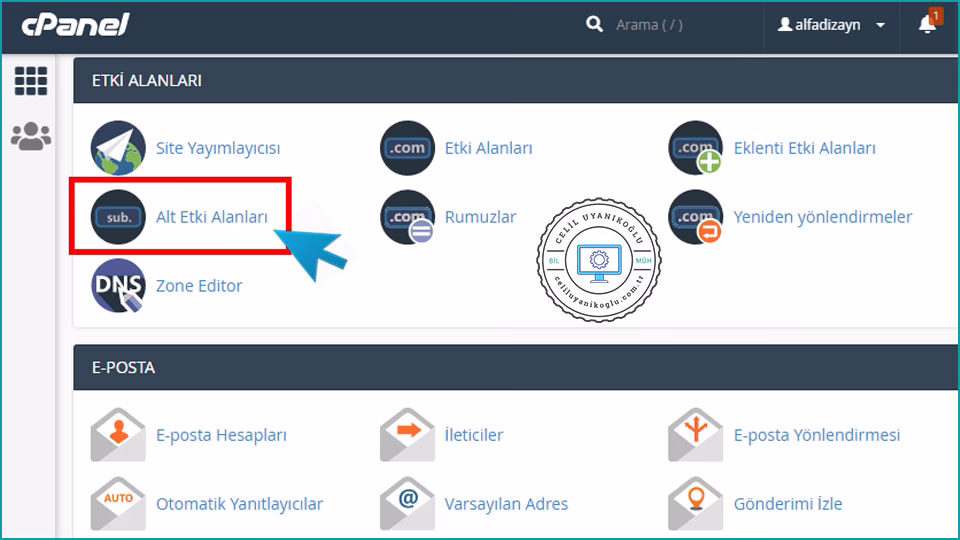Open the Site Yayımlayıcısı link
The image size is (960, 540).
pos(218,148)
